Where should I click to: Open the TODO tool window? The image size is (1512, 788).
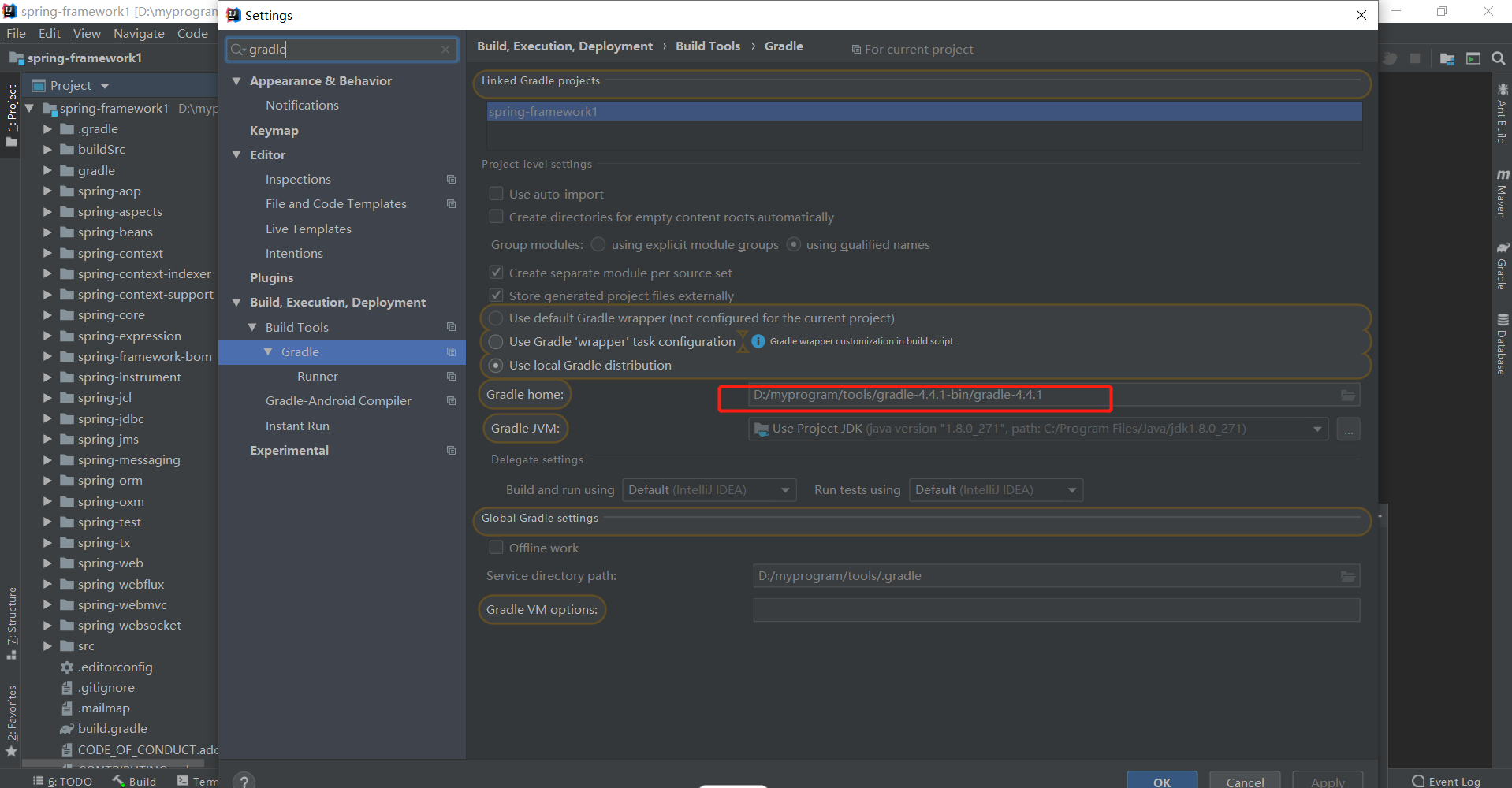[63, 781]
